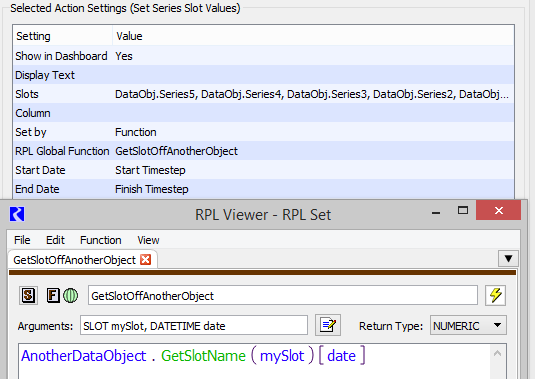535x379 pixels.
Task: Click the lightning bolt evaluate icon
Action: point(495,295)
